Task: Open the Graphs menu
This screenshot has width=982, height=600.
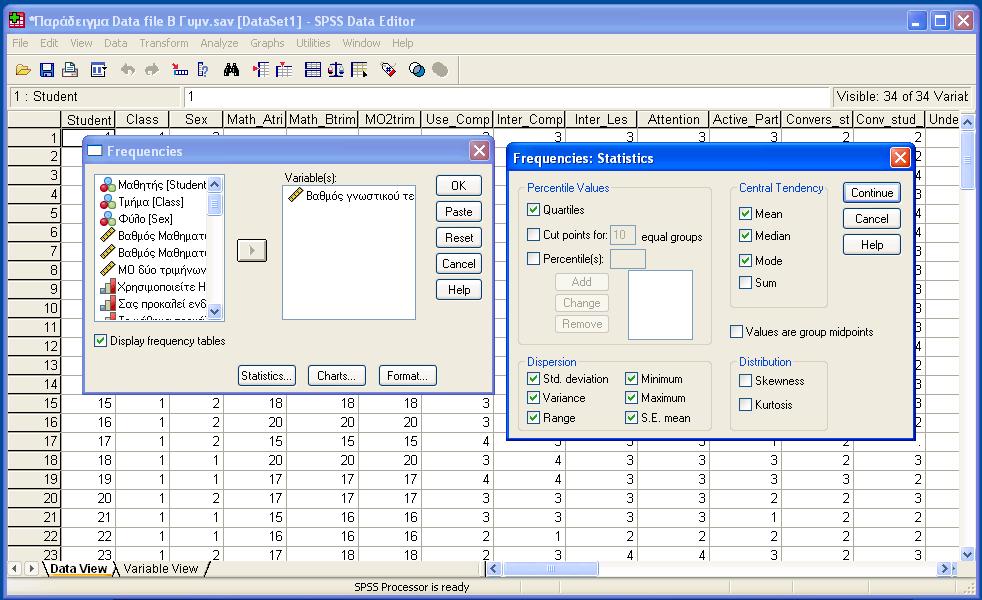Action: [267, 43]
